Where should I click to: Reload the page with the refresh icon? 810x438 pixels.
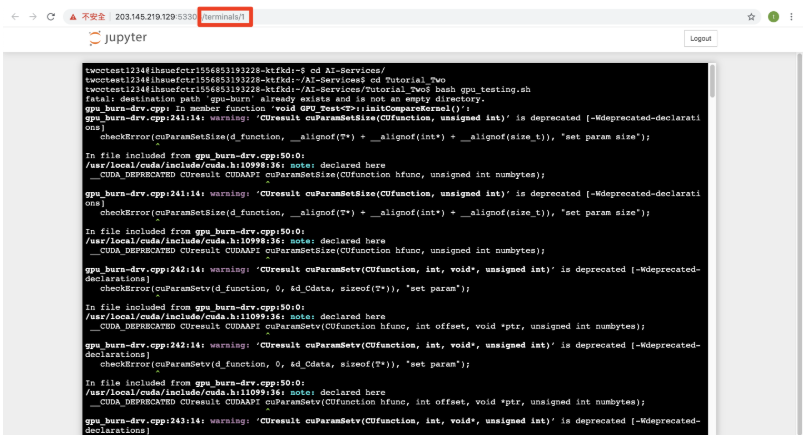pos(51,17)
